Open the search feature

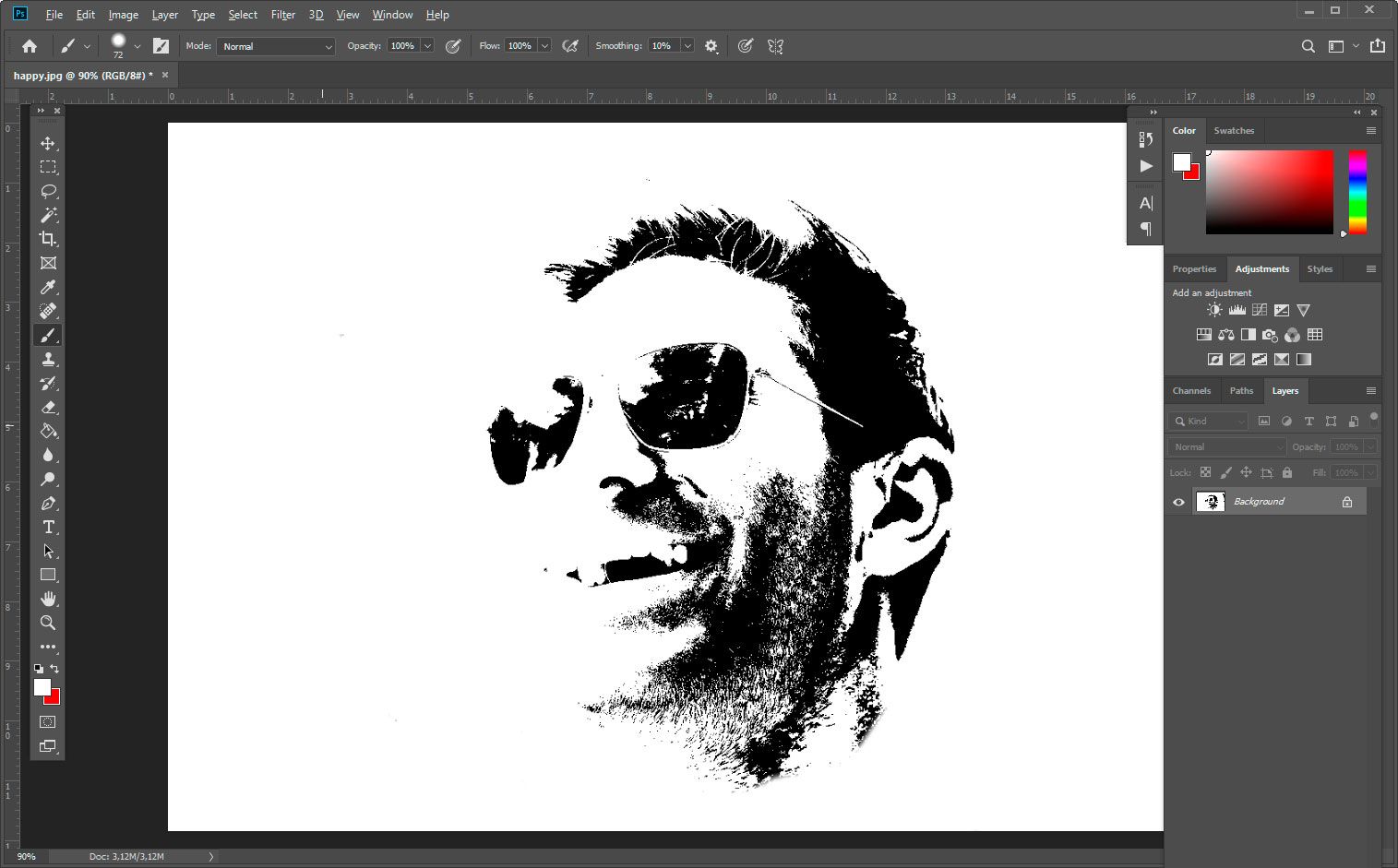pos(1308,45)
